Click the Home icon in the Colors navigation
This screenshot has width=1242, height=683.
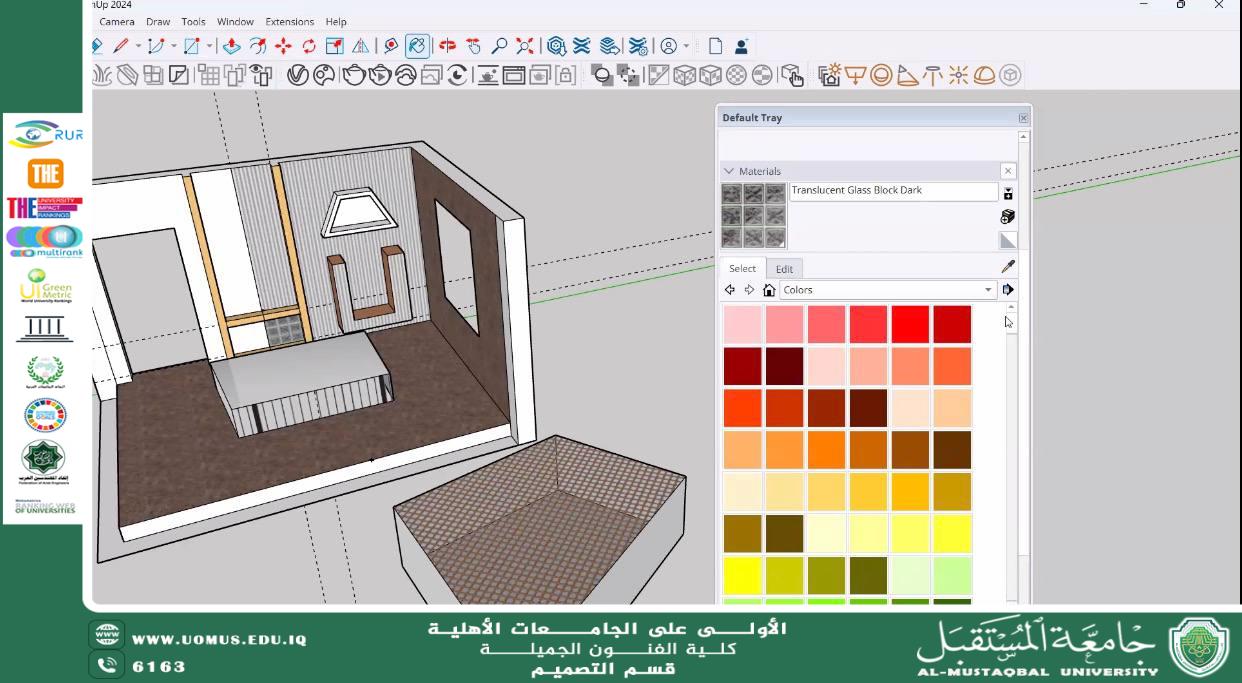click(768, 289)
